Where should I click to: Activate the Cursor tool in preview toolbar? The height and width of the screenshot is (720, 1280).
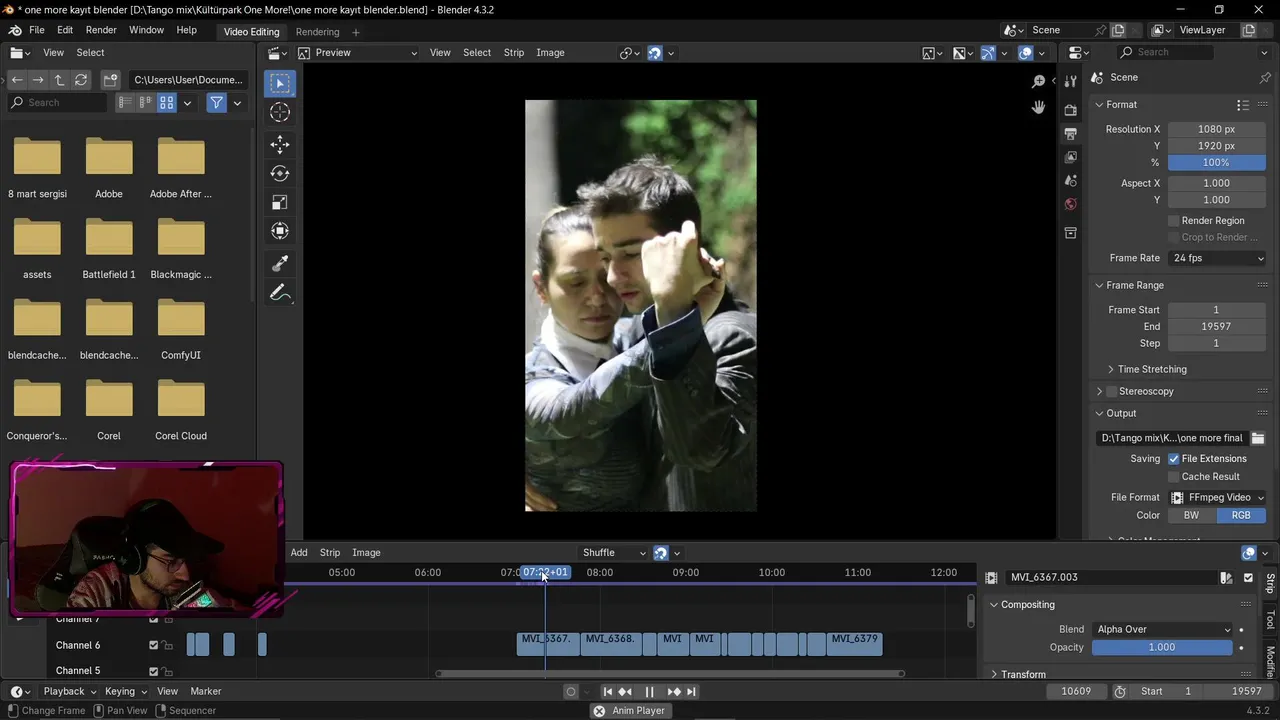click(280, 114)
